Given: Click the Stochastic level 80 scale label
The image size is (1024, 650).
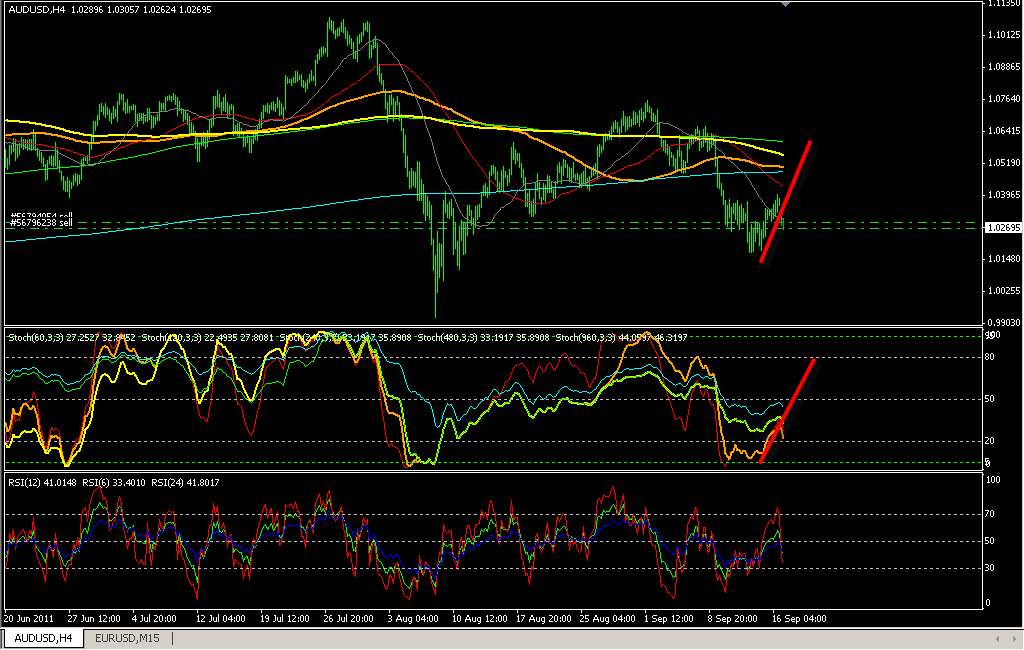Looking at the screenshot, I should point(990,357).
